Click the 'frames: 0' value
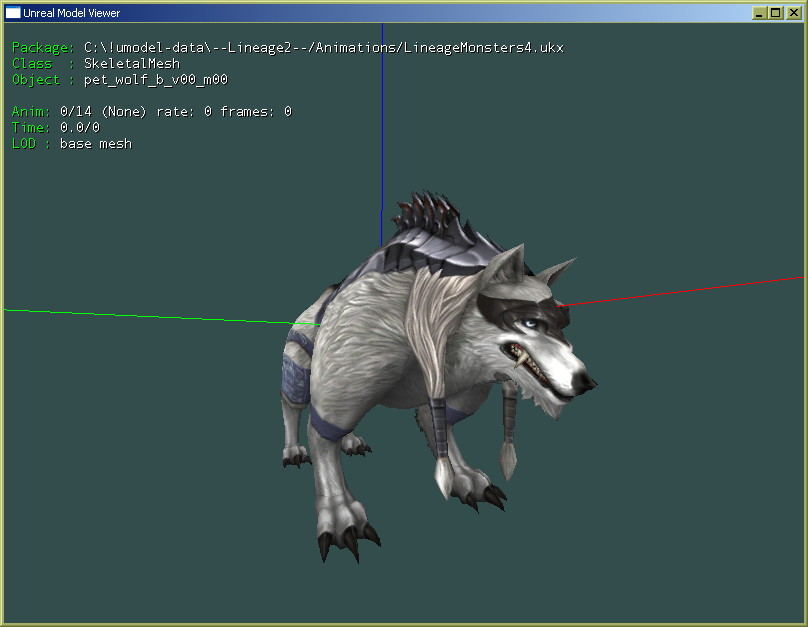Viewport: 808px width, 627px height. [256, 112]
